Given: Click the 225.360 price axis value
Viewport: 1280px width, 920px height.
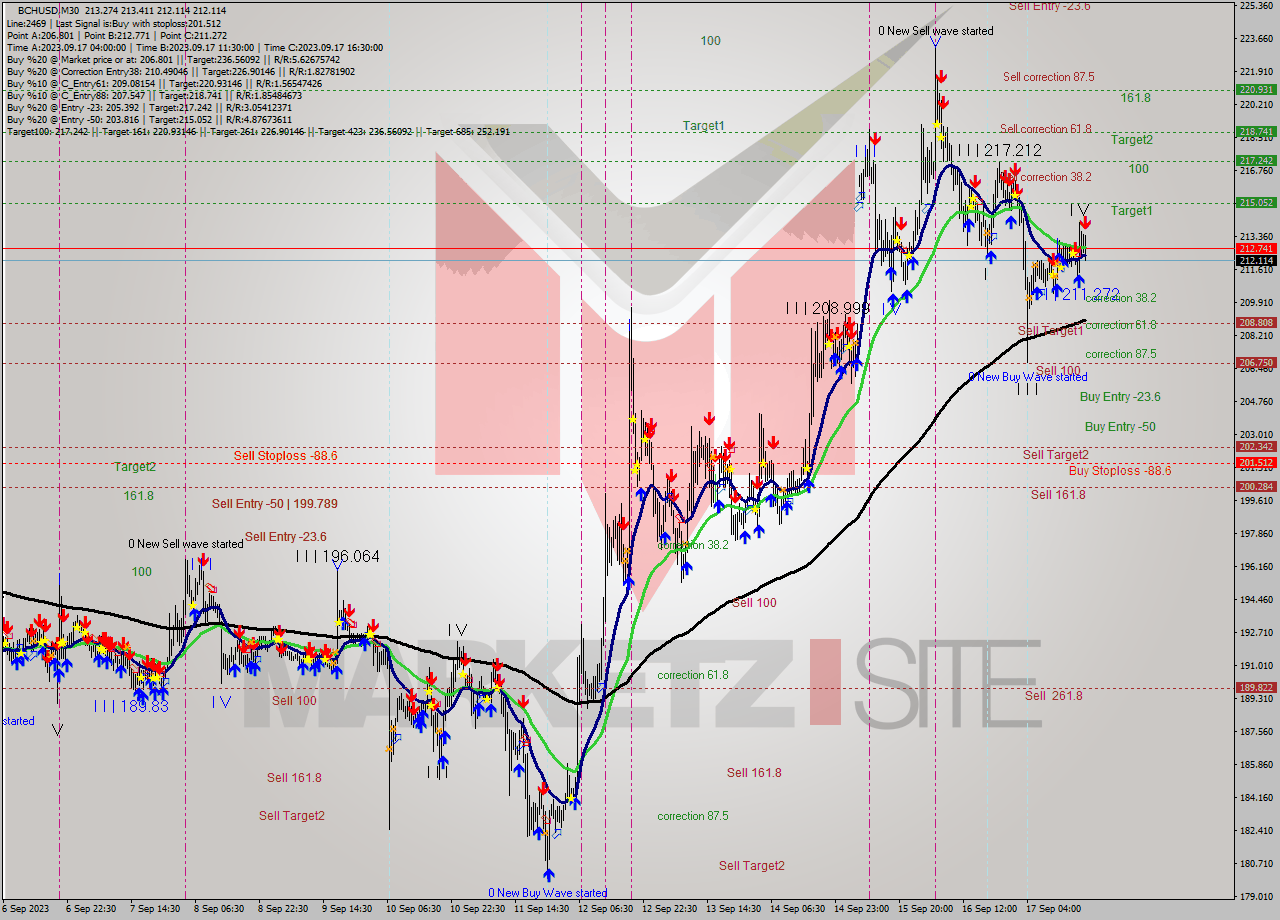Looking at the screenshot, I should click(x=1255, y=5).
